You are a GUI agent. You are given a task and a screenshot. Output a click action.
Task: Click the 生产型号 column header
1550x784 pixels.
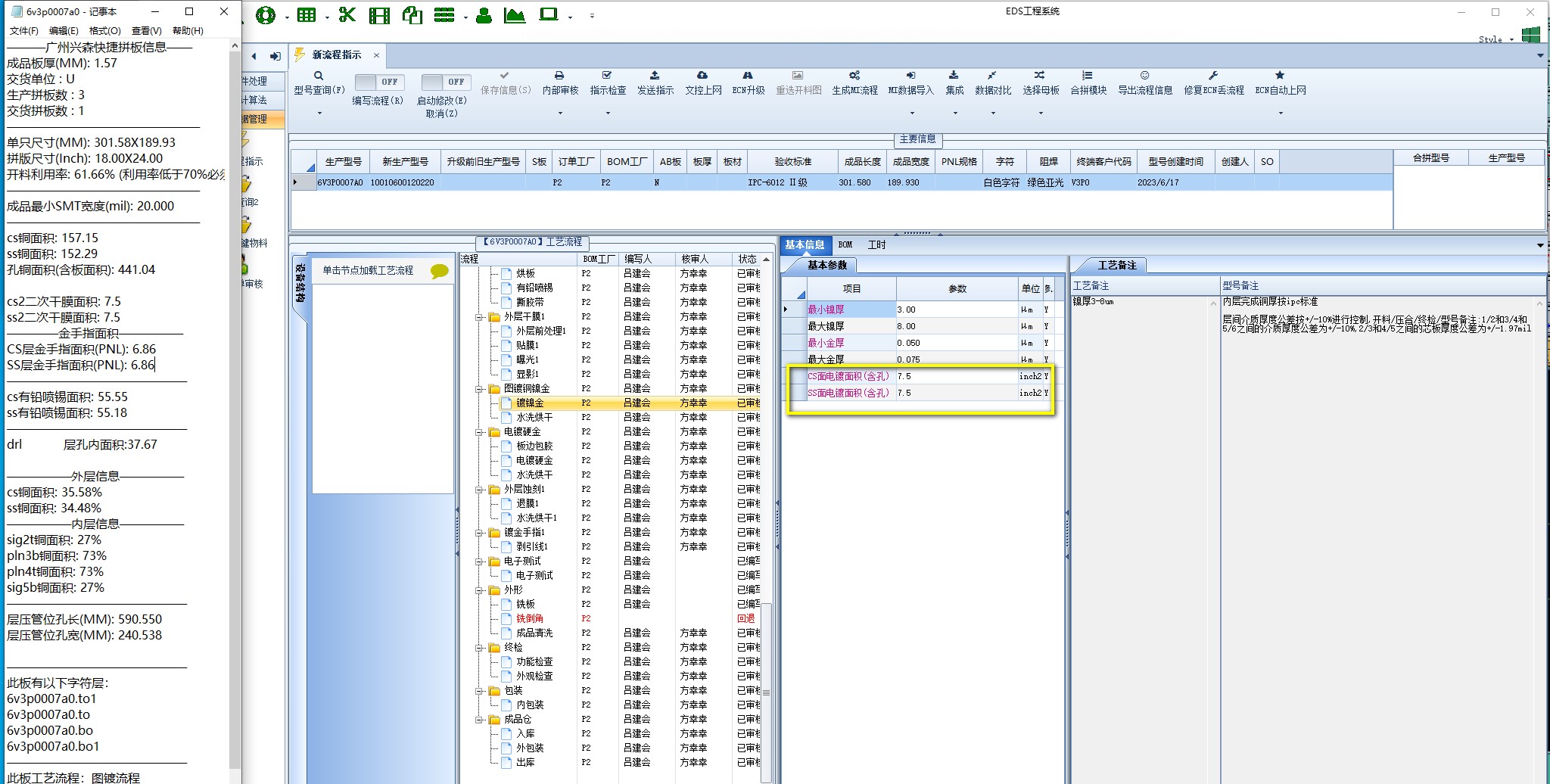click(x=343, y=162)
